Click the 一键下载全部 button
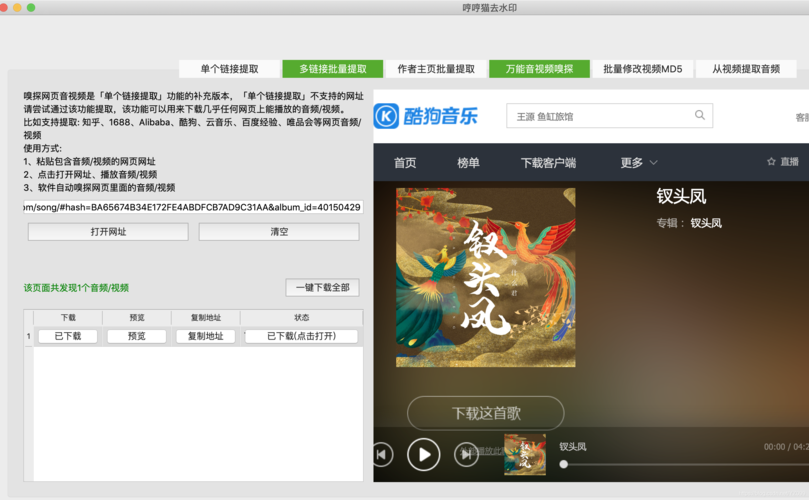 (322, 287)
